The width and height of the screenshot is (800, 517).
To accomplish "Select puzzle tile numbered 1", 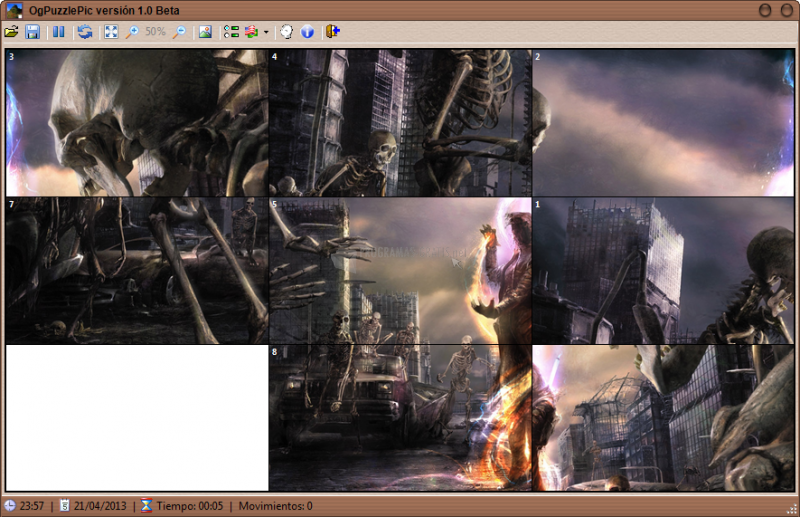I will [x=663, y=270].
